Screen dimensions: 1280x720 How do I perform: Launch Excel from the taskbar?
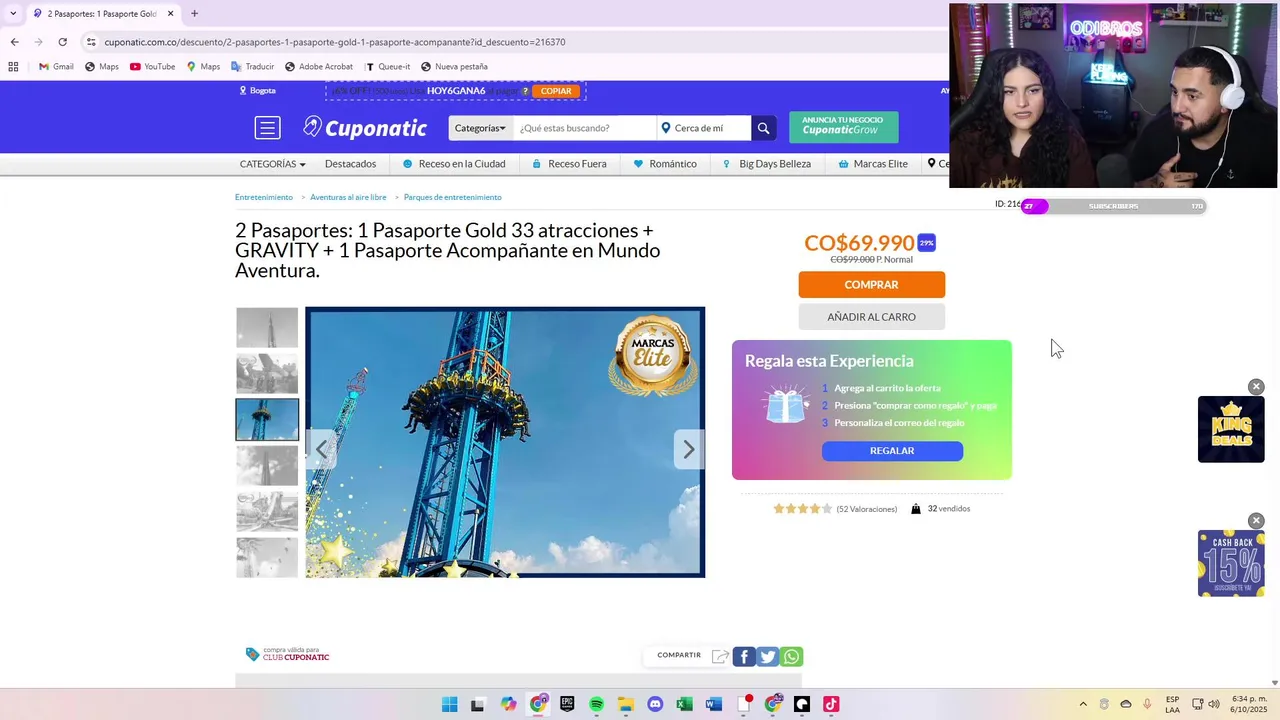pyautogui.click(x=684, y=704)
